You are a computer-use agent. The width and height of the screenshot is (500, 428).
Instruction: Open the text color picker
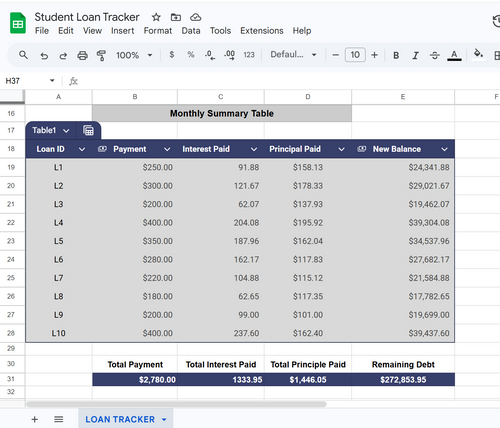(454, 55)
